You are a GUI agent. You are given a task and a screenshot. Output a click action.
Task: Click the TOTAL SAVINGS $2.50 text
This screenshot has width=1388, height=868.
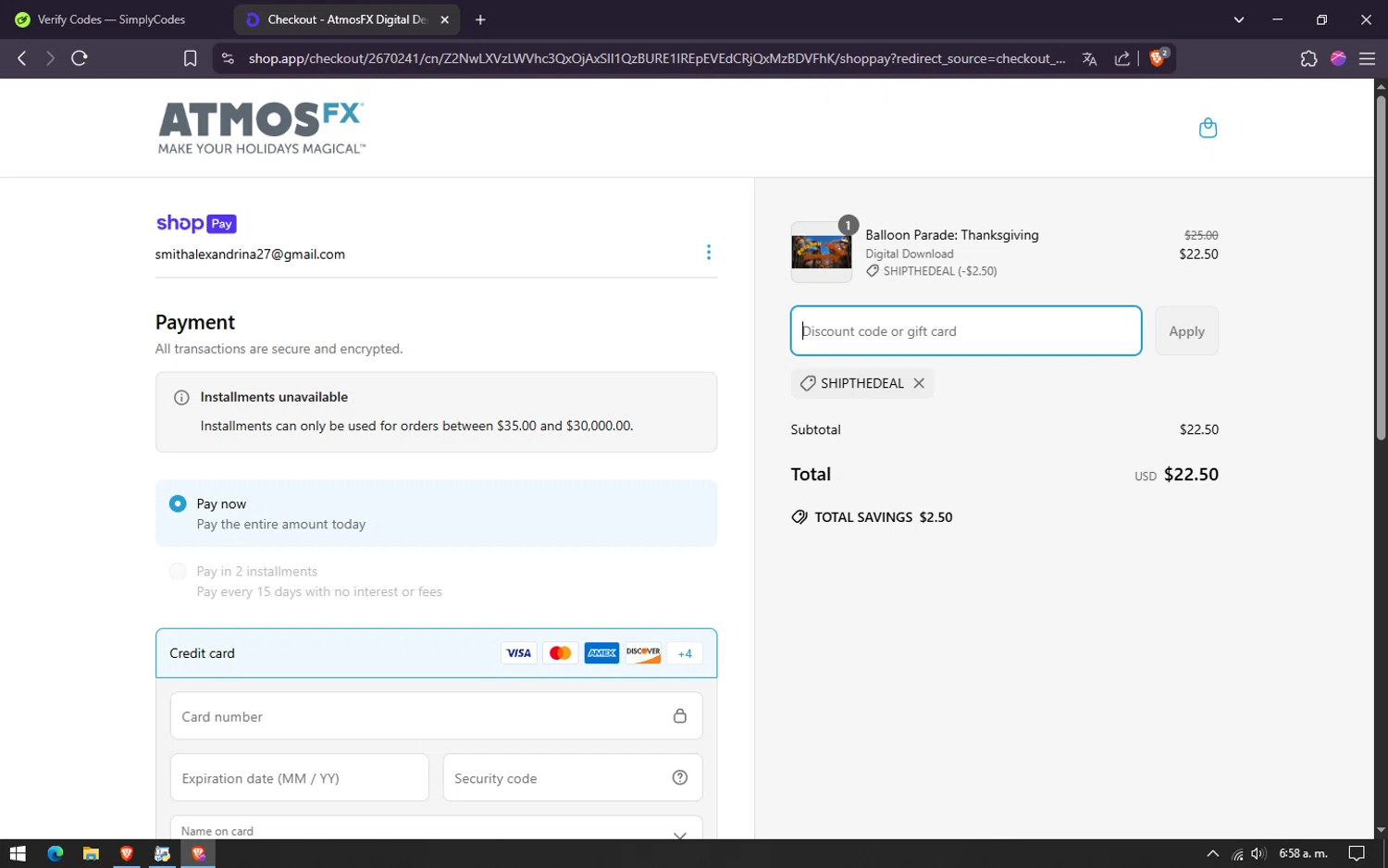pyautogui.click(x=884, y=517)
